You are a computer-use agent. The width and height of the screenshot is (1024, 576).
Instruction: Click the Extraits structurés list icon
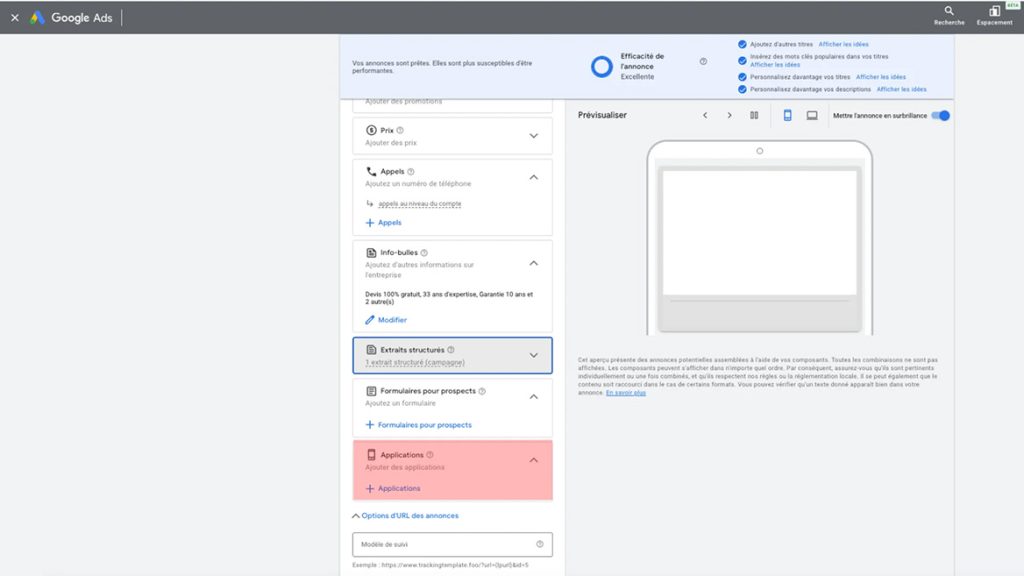[x=371, y=350]
